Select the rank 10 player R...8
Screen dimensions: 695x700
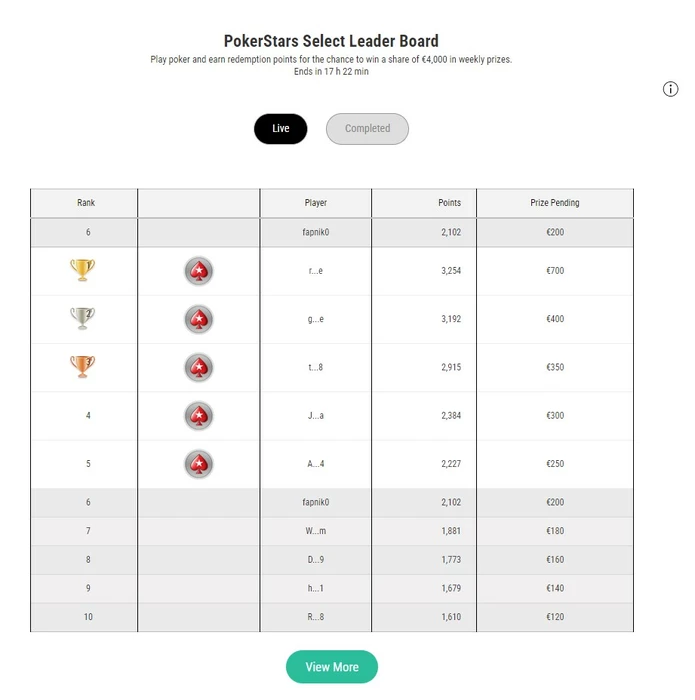click(316, 617)
